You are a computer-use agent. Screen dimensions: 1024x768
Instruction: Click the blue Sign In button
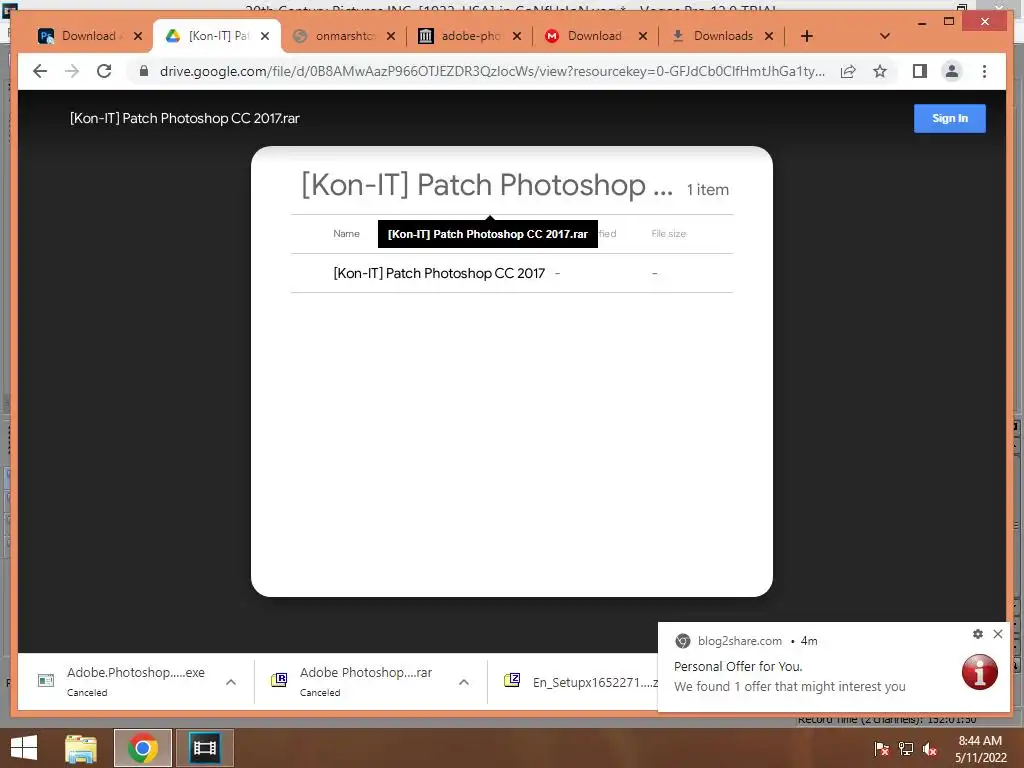950,118
